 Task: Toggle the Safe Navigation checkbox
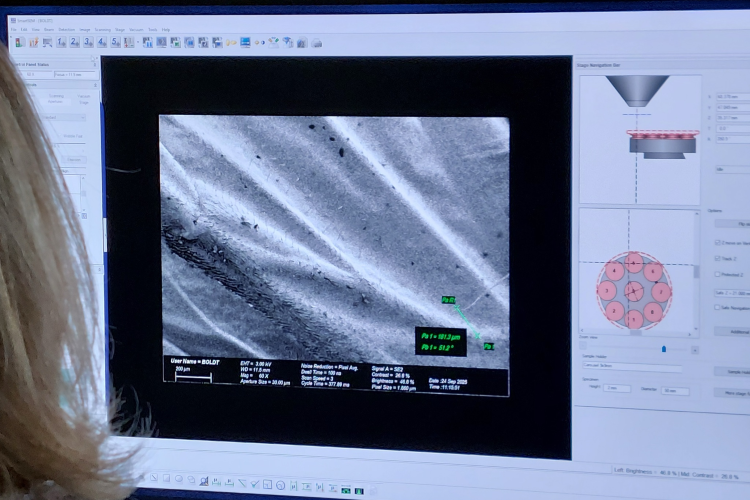pyautogui.click(x=717, y=308)
